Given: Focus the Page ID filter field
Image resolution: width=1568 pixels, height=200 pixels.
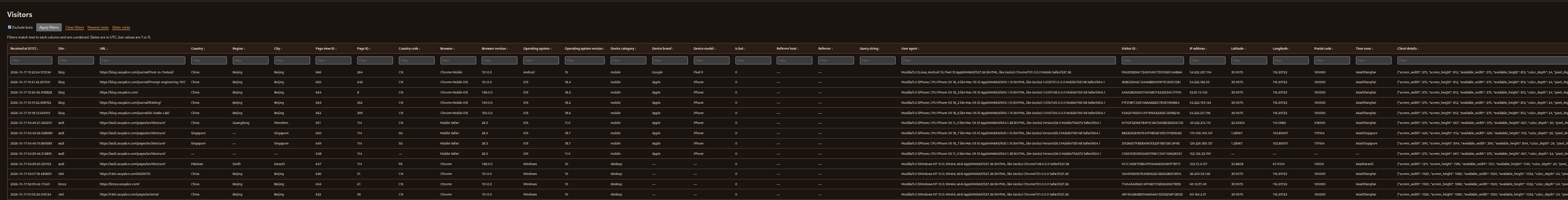Looking at the screenshot, I should point(375,60).
